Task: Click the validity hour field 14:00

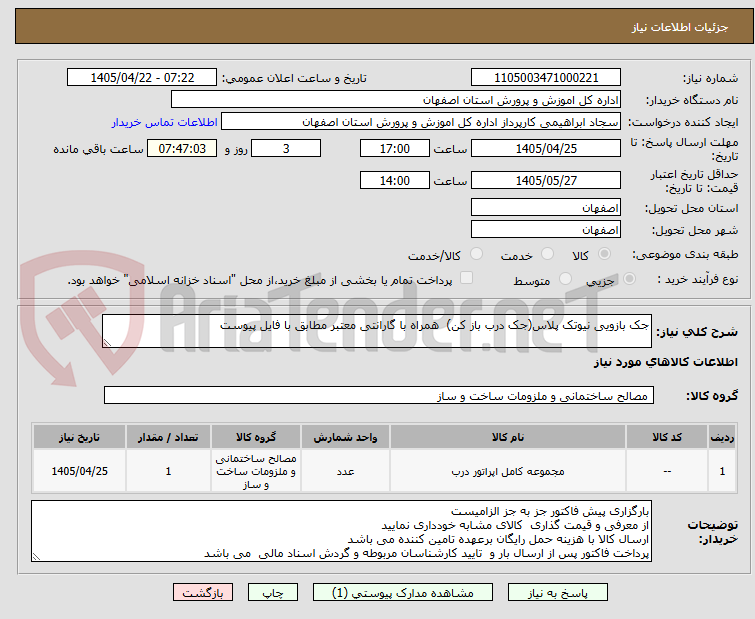Action: pyautogui.click(x=395, y=181)
